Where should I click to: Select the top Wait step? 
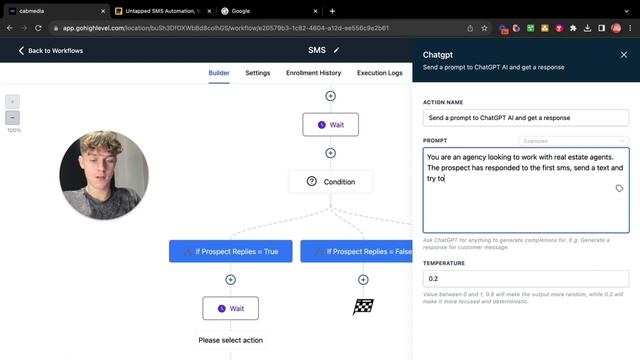click(x=331, y=124)
